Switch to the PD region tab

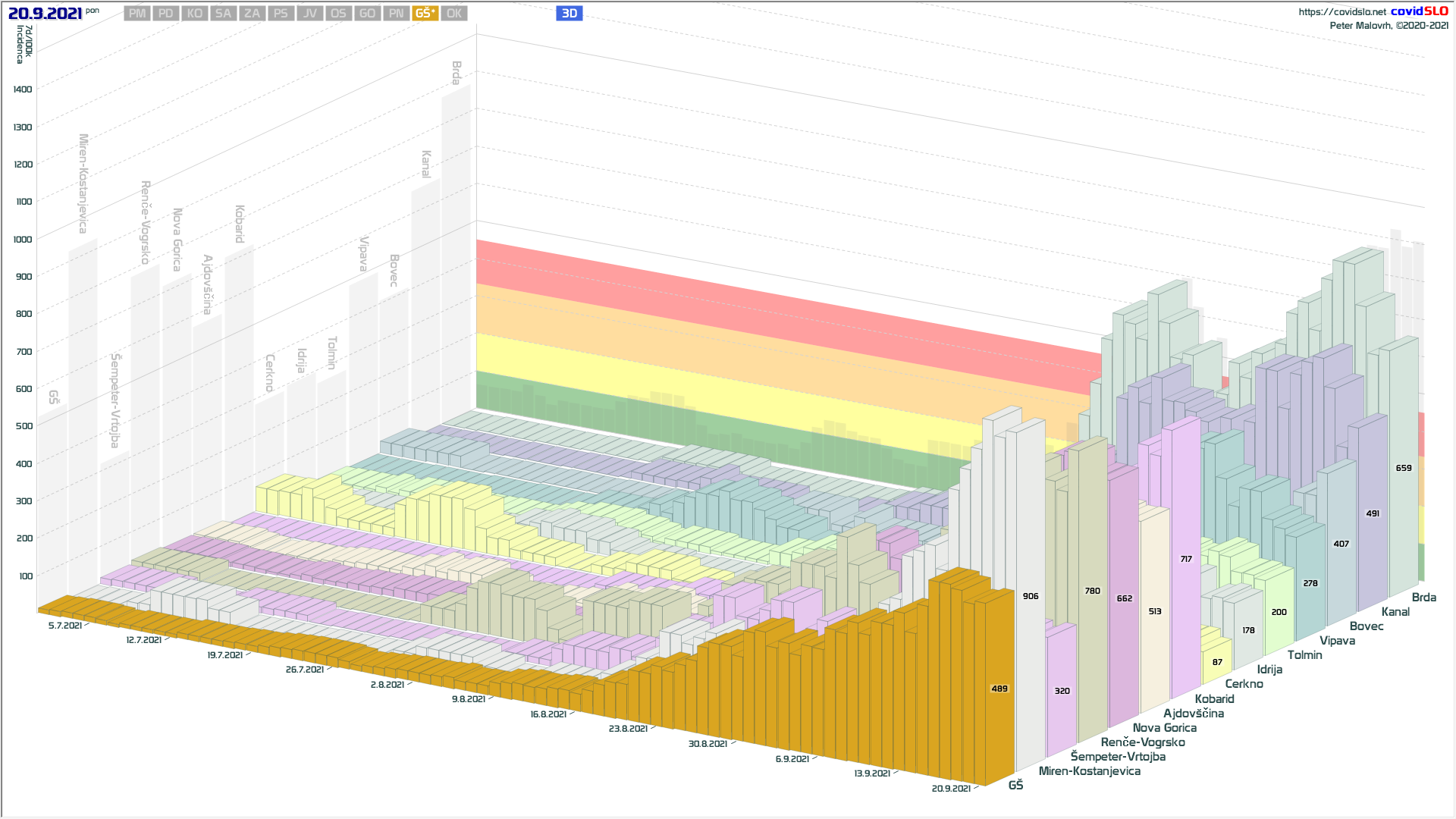(x=166, y=13)
